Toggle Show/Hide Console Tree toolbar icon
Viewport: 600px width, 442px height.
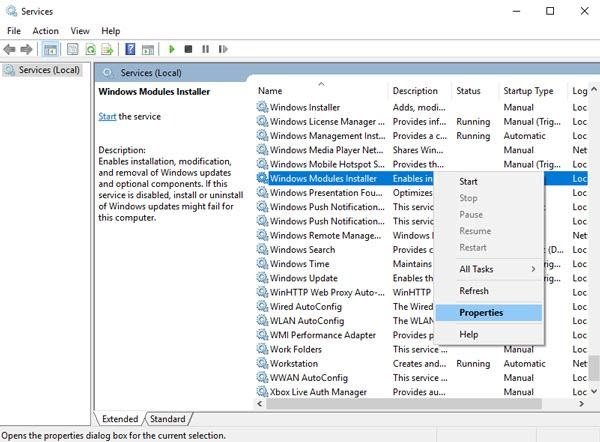pyautogui.click(x=51, y=49)
